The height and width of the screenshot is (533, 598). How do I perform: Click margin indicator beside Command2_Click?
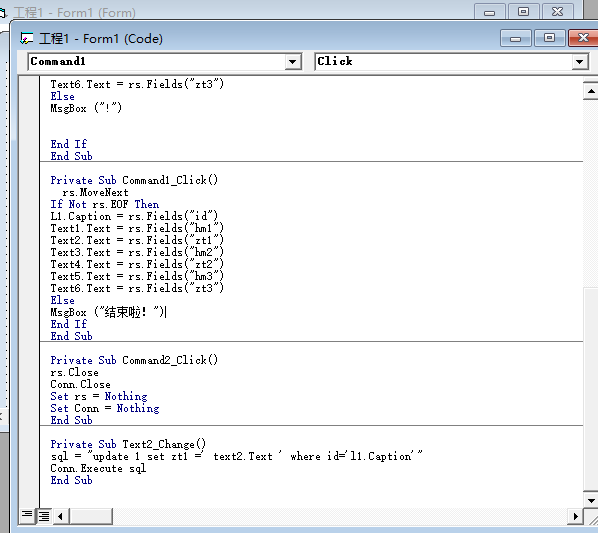(29, 360)
